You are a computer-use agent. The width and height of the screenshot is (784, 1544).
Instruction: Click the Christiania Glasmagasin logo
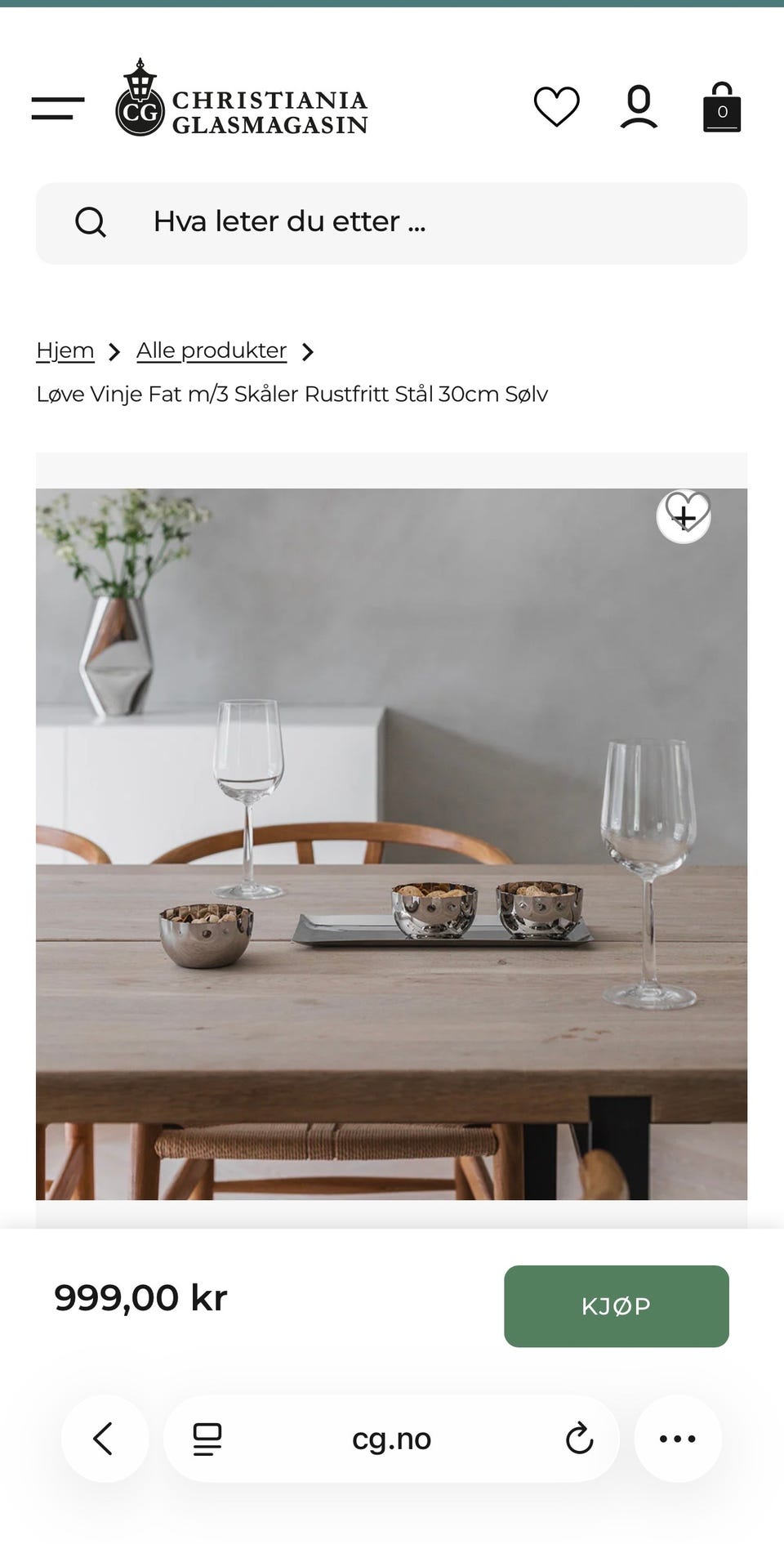point(242,98)
